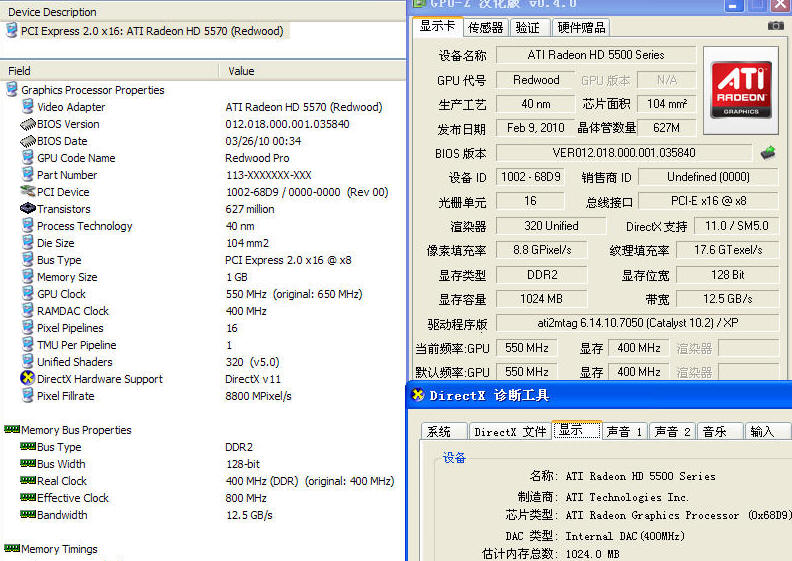This screenshot has width=792, height=561.
Task: Select the Bandwidth row in Memory Bus Properties
Action: click(x=203, y=515)
